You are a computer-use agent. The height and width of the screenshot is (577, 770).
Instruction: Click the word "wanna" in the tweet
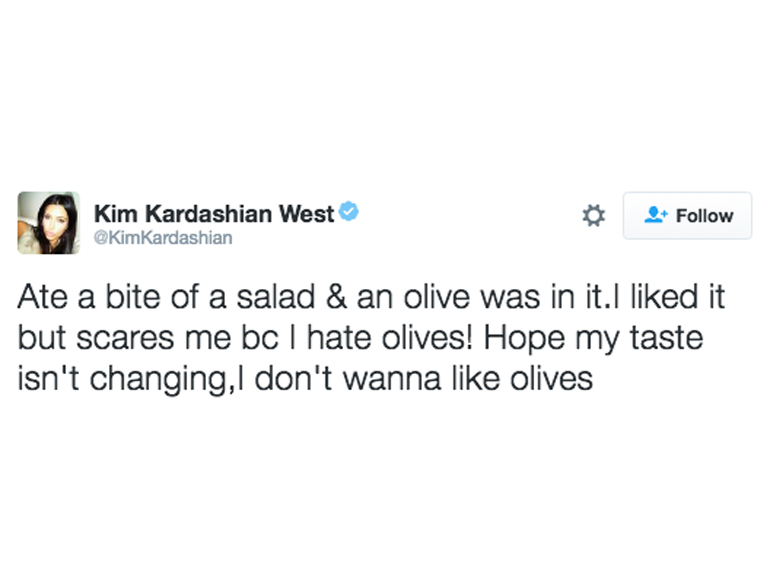[395, 380]
